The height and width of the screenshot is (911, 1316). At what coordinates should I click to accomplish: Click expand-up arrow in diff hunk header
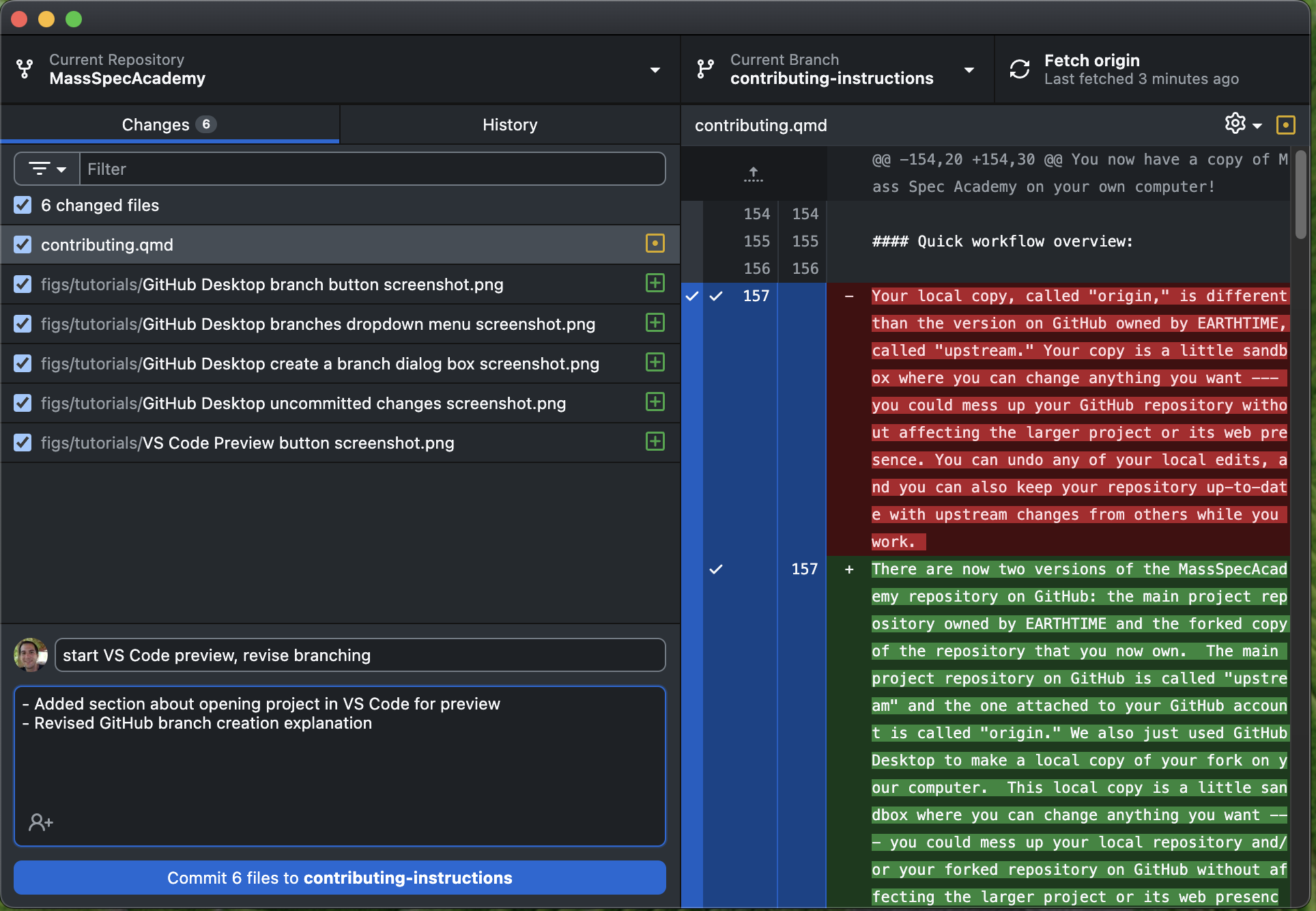click(x=754, y=173)
